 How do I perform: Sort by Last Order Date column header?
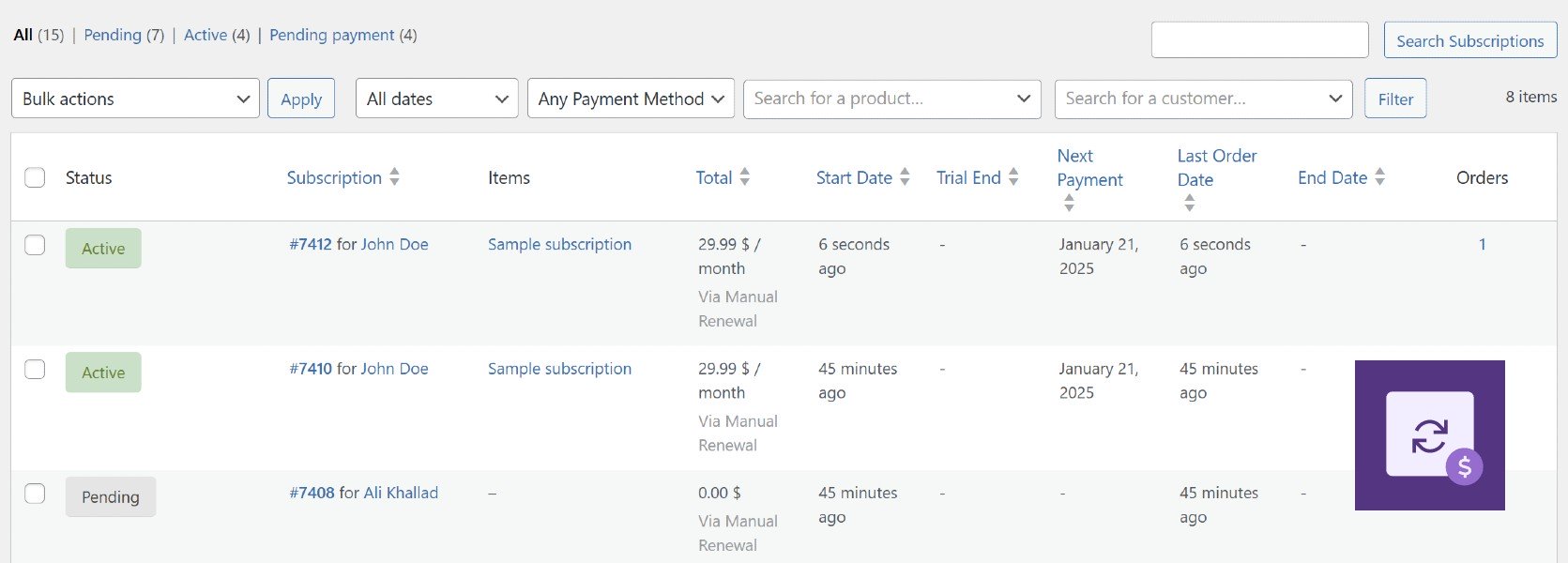(1217, 167)
